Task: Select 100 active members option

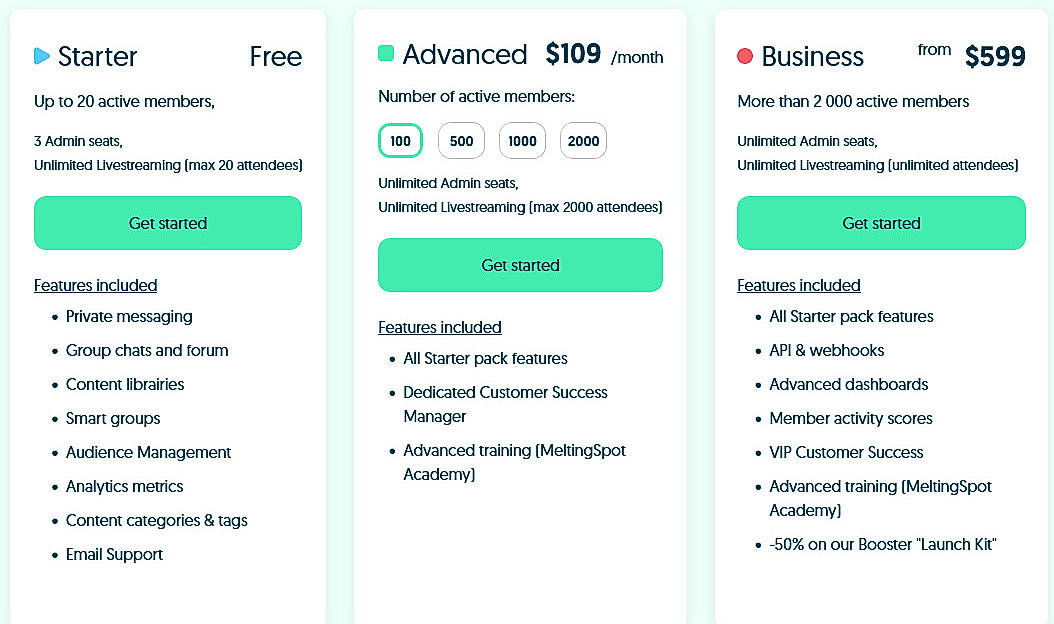Action: [400, 141]
